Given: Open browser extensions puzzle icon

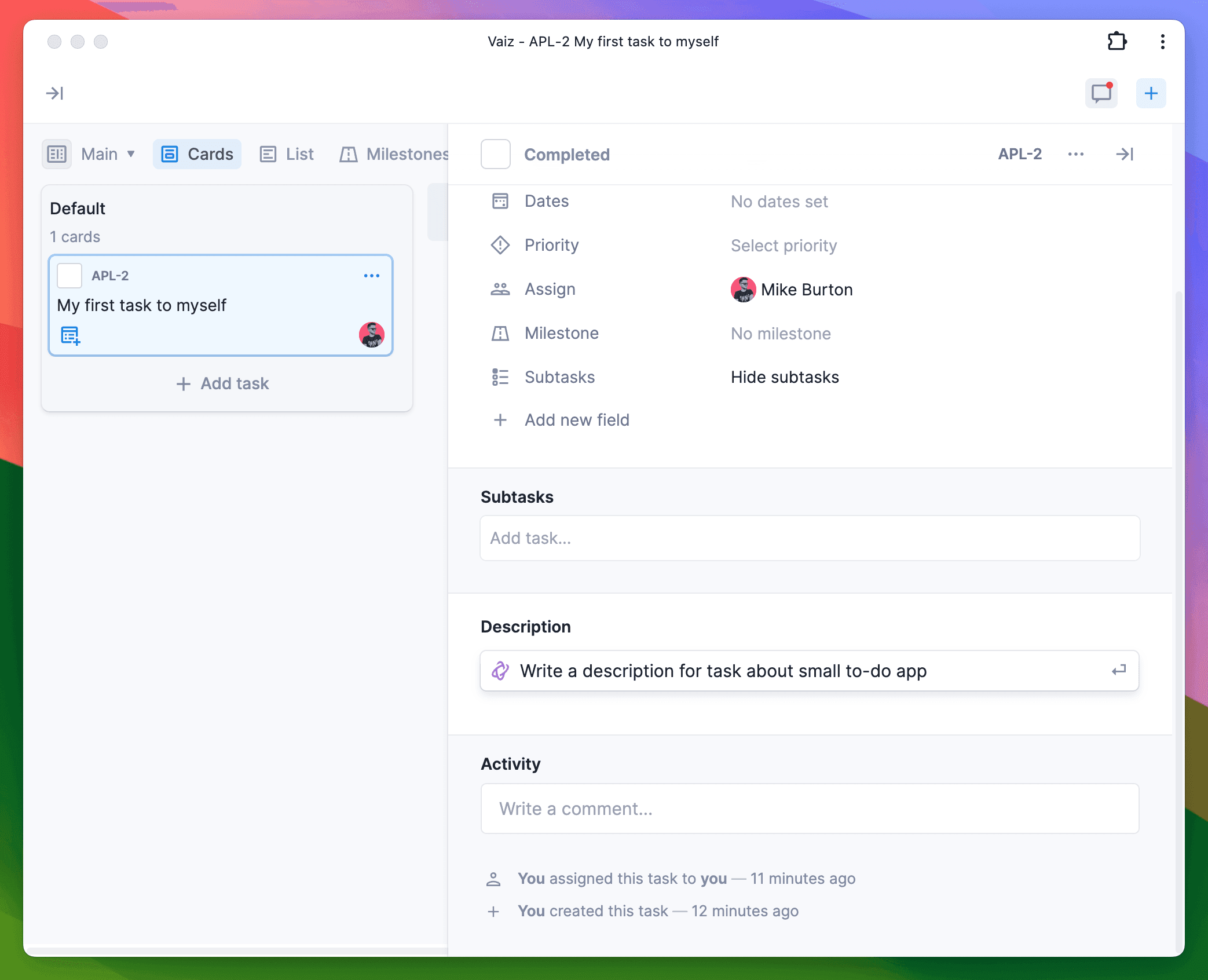Looking at the screenshot, I should click(x=1117, y=42).
